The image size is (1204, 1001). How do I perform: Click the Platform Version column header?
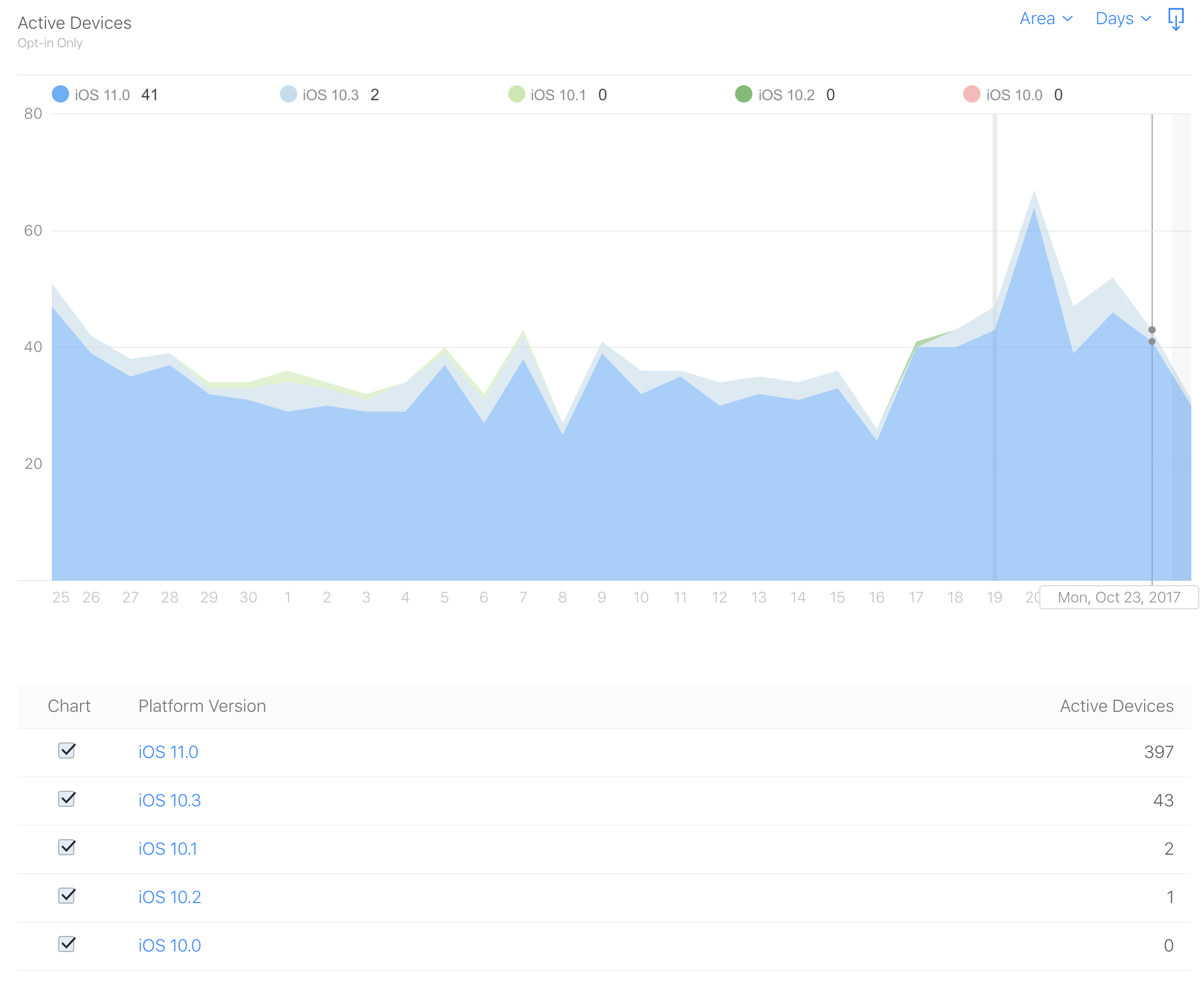point(202,706)
